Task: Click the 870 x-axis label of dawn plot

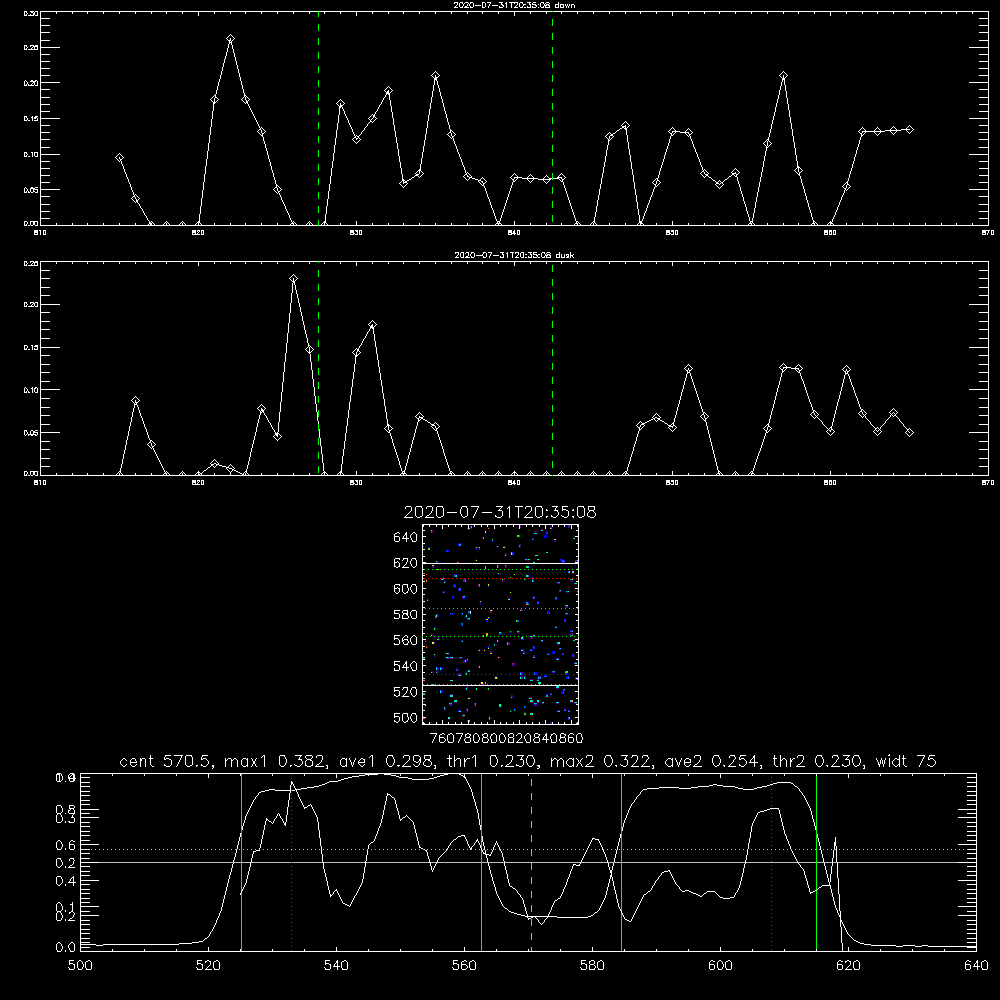Action: 987,233
